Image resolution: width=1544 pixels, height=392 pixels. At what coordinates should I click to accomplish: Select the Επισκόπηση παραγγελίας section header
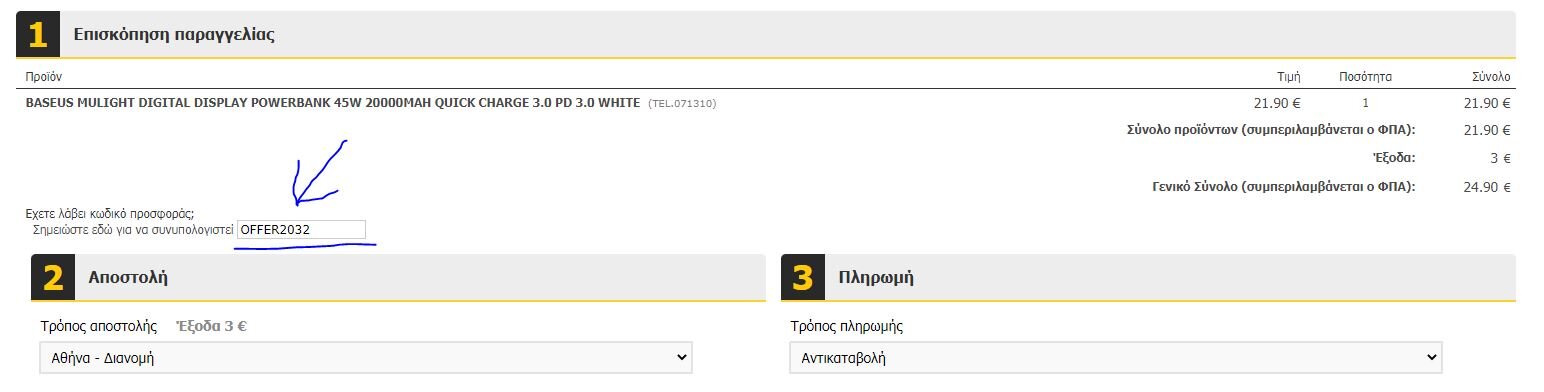[x=174, y=35]
